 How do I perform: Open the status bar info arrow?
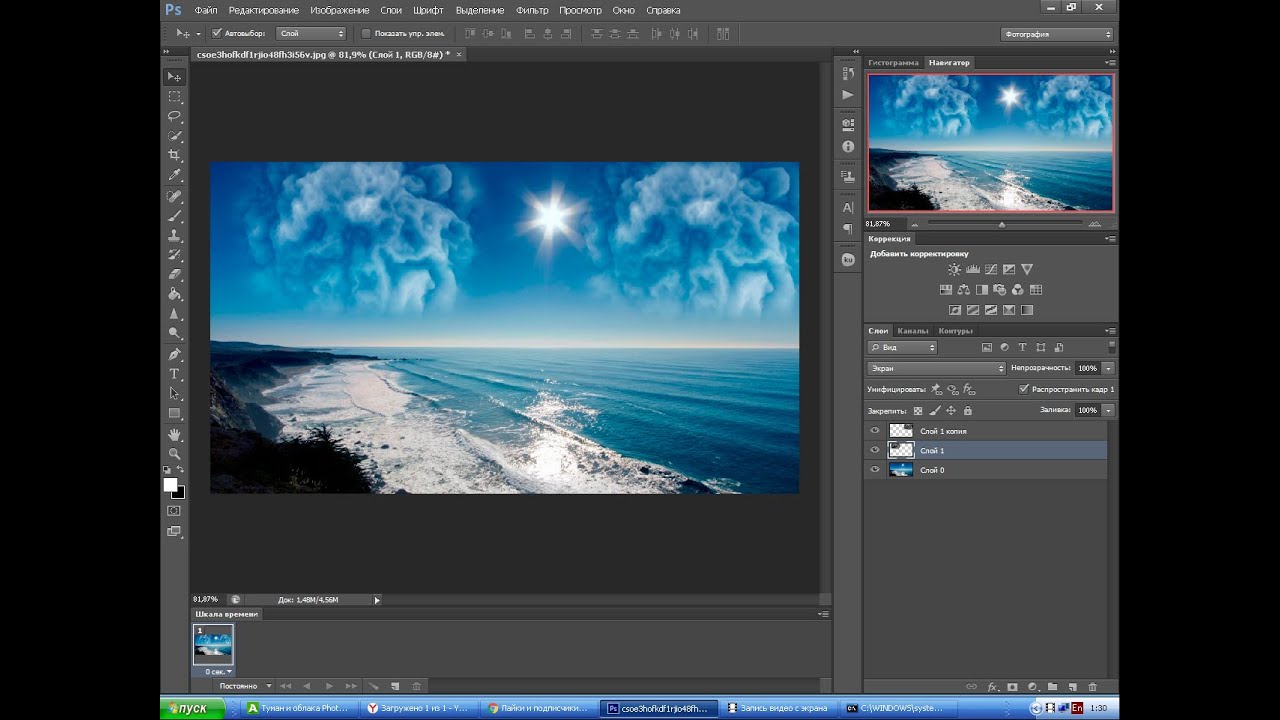(377, 600)
